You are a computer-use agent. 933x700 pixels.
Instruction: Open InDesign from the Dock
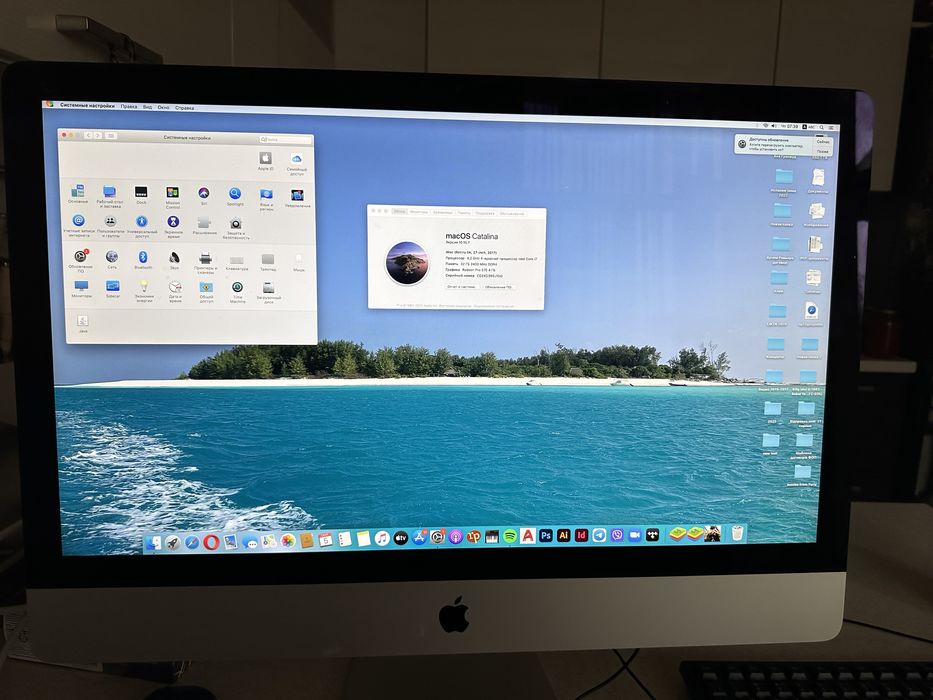click(x=581, y=535)
